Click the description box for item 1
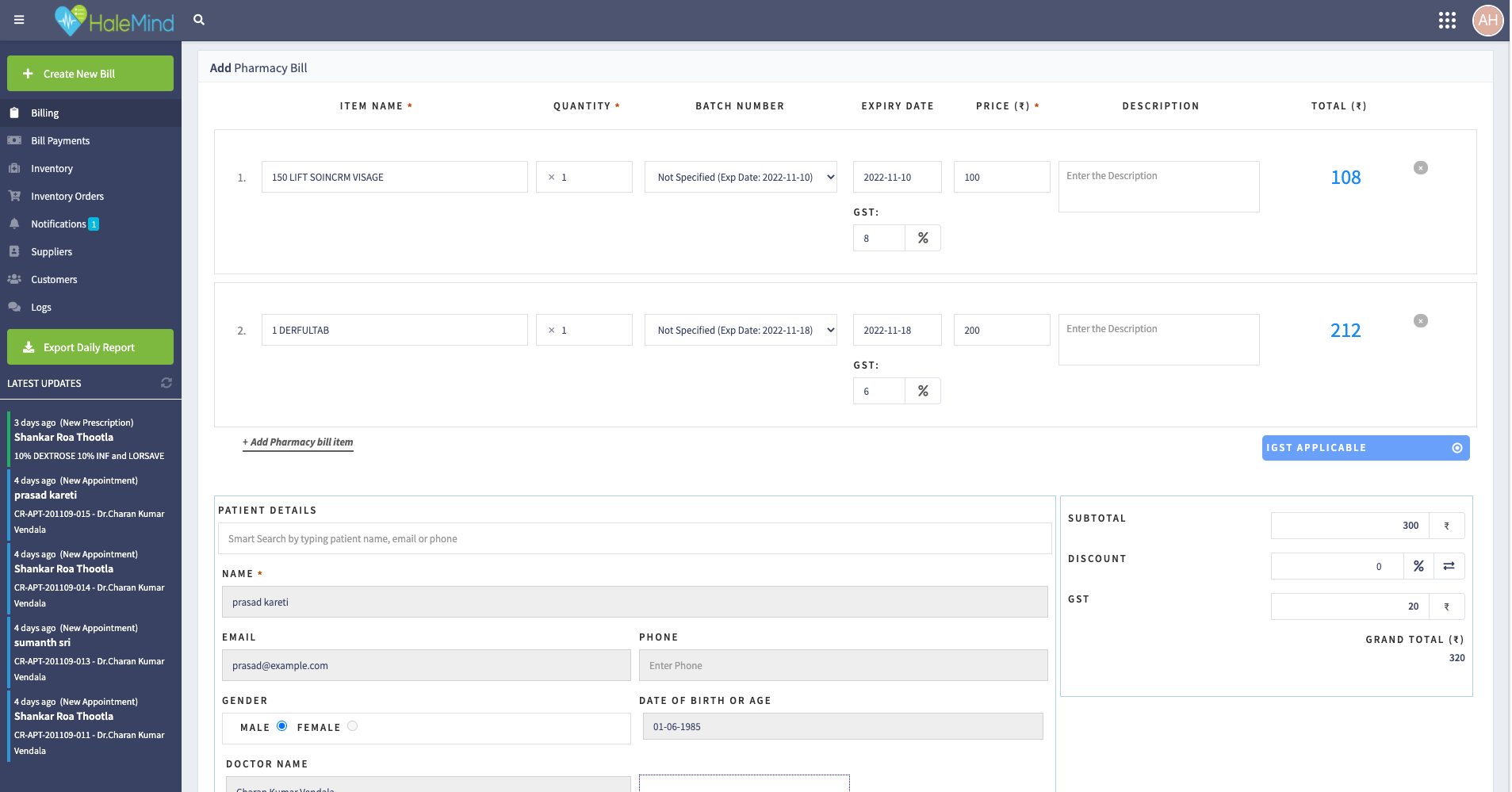This screenshot has width=1512, height=792. 1159,187
